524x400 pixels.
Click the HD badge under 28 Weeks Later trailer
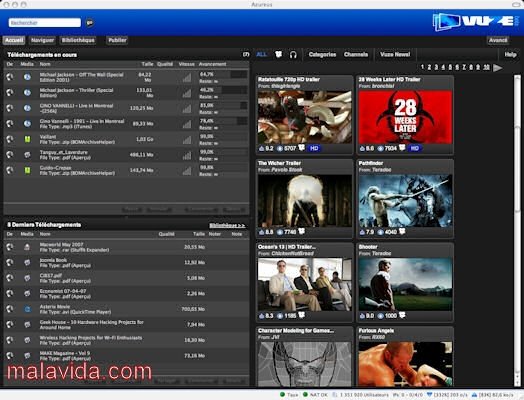(x=414, y=148)
